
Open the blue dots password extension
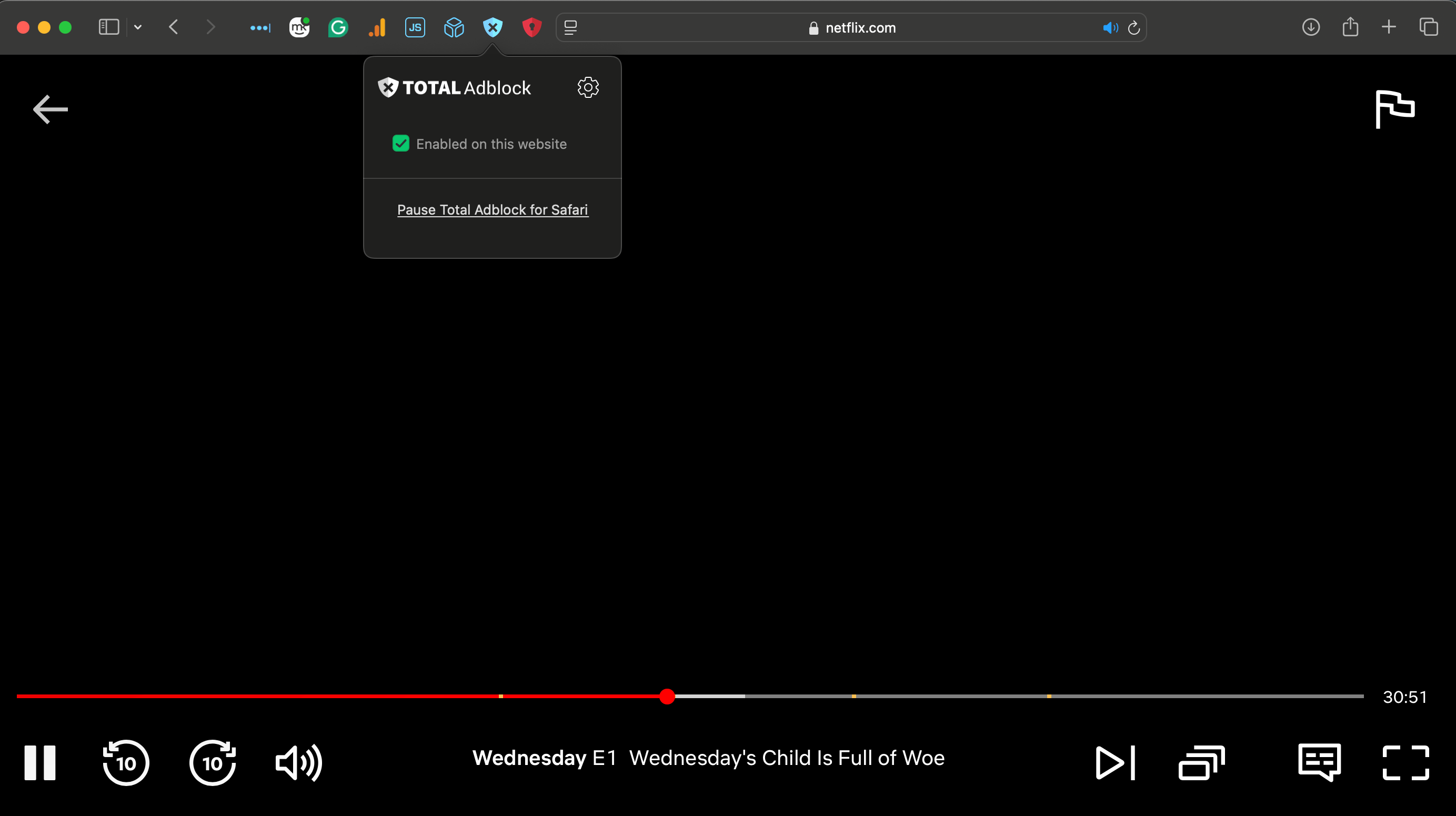pos(260,27)
